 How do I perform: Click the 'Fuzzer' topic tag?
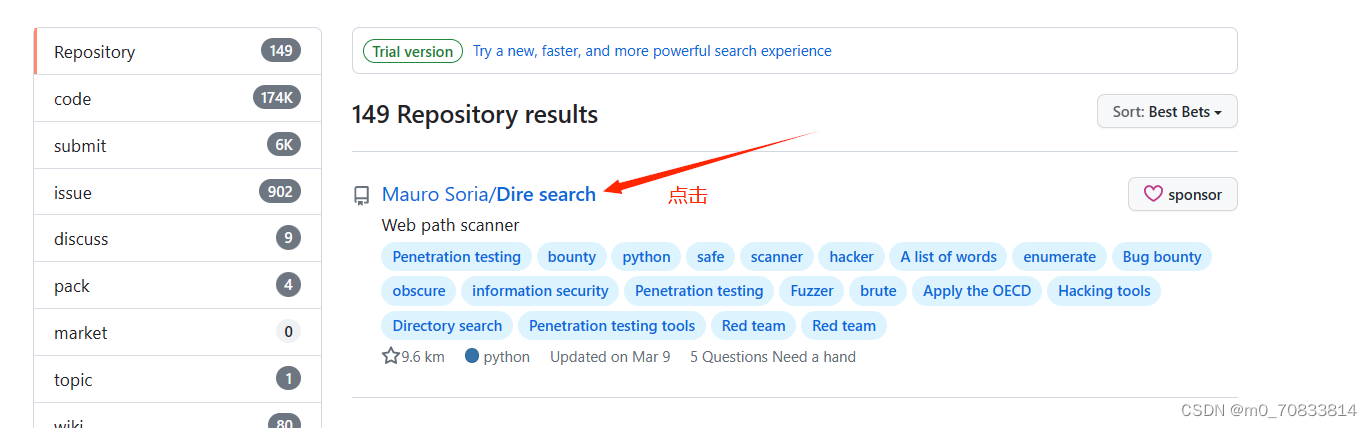point(812,290)
